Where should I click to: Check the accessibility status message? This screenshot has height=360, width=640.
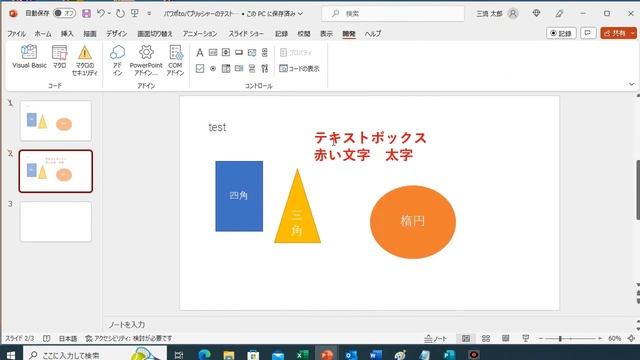129,338
